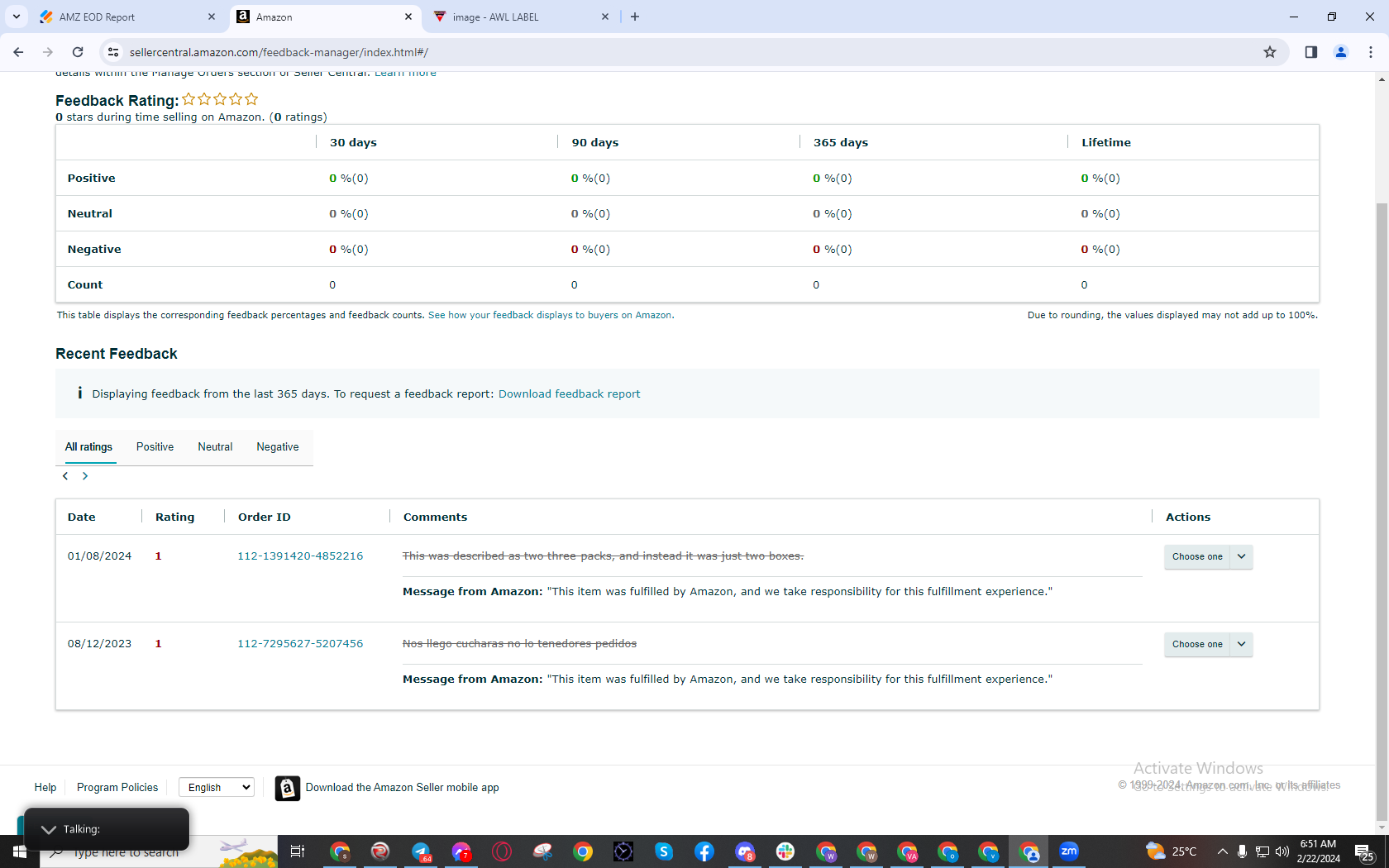The height and width of the screenshot is (868, 1389).
Task: Open the notification center icon
Action: (x=1365, y=852)
